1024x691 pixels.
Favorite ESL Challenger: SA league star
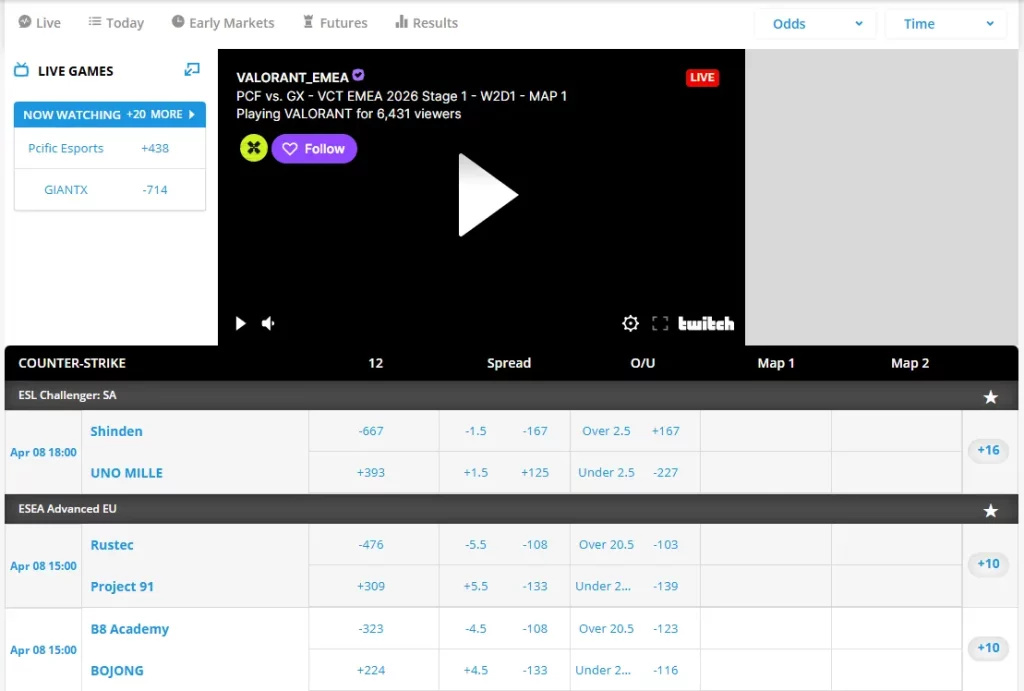[x=991, y=396]
